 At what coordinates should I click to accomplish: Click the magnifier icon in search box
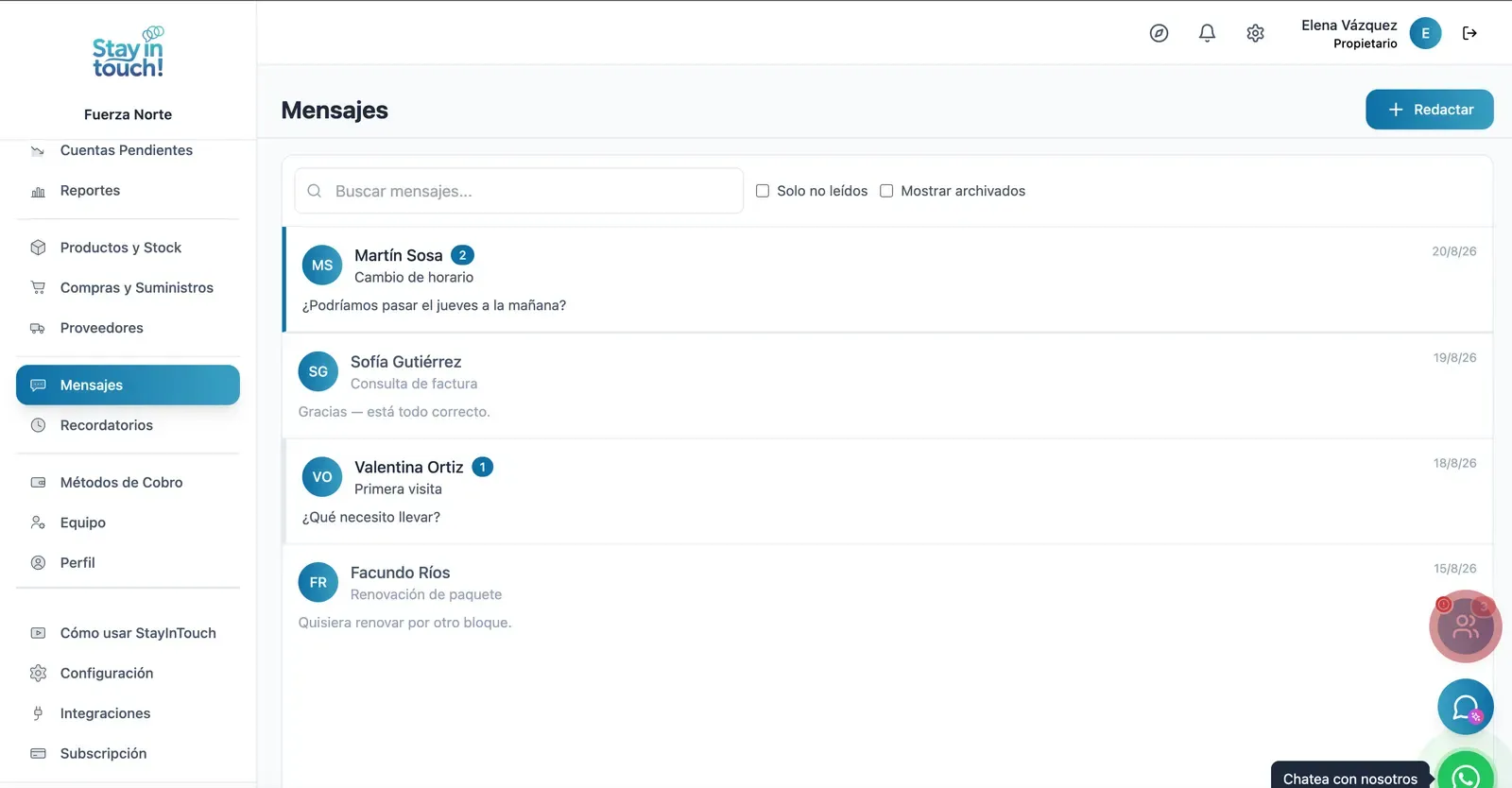click(x=315, y=191)
